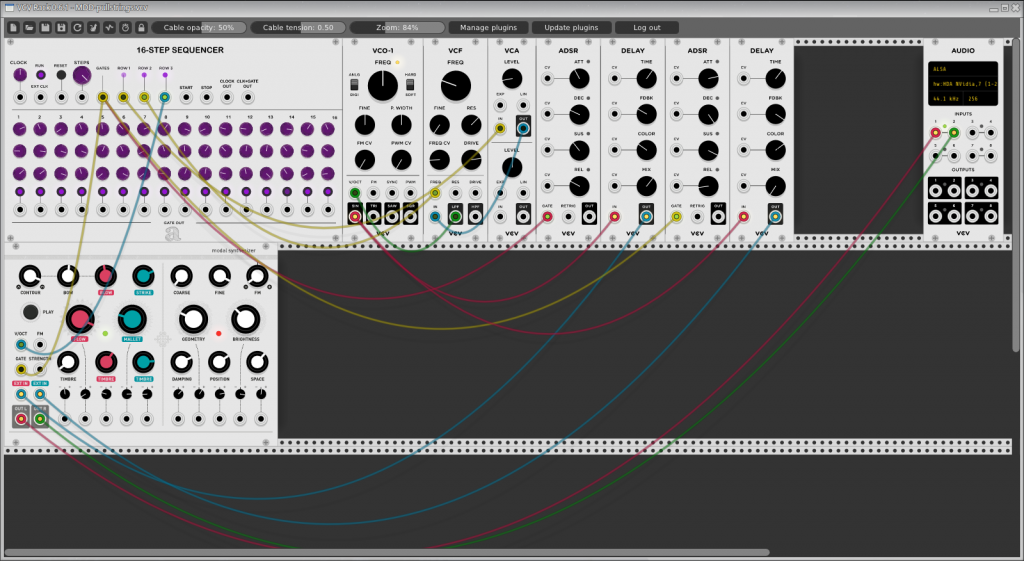Viewport: 1024px width, 561px height.
Task: Open the 44.1 kHz sample rate selector
Action: (946, 99)
